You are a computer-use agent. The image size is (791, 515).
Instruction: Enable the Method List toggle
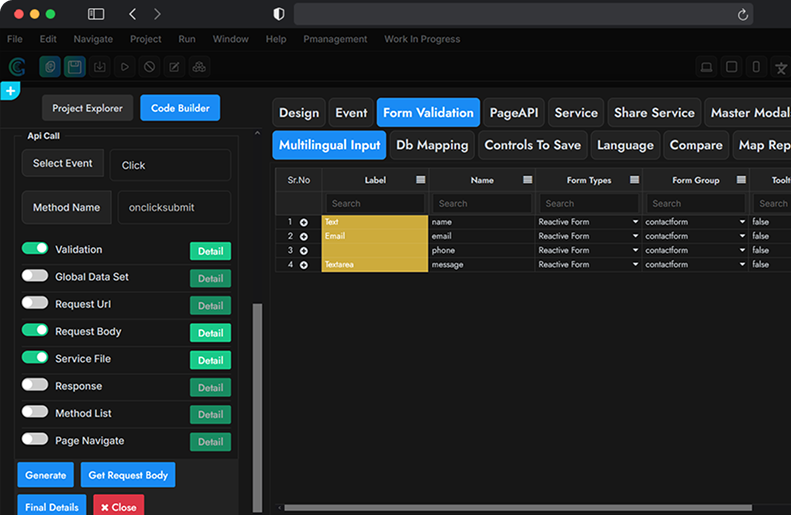click(x=35, y=412)
